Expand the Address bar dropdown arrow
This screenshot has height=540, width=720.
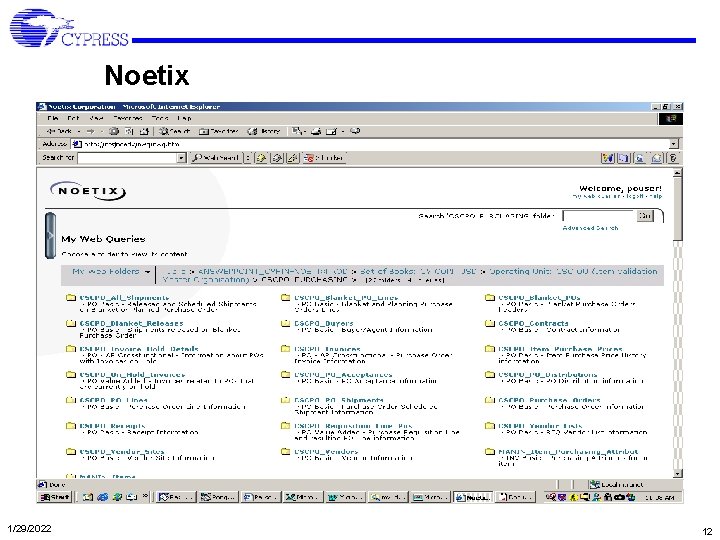coord(673,144)
